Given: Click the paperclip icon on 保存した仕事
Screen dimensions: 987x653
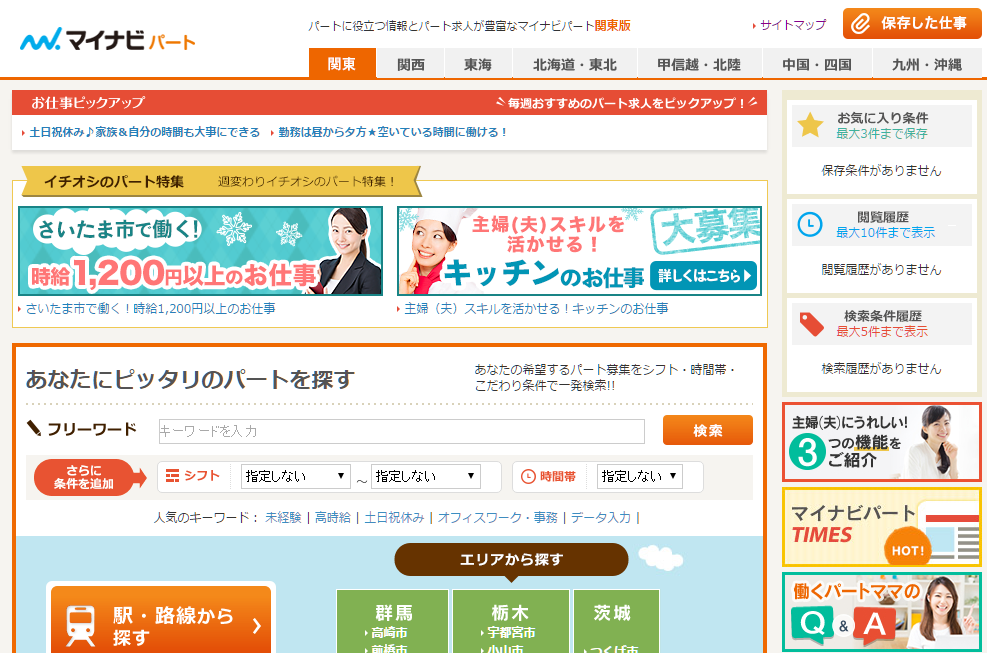Looking at the screenshot, I should pos(860,24).
